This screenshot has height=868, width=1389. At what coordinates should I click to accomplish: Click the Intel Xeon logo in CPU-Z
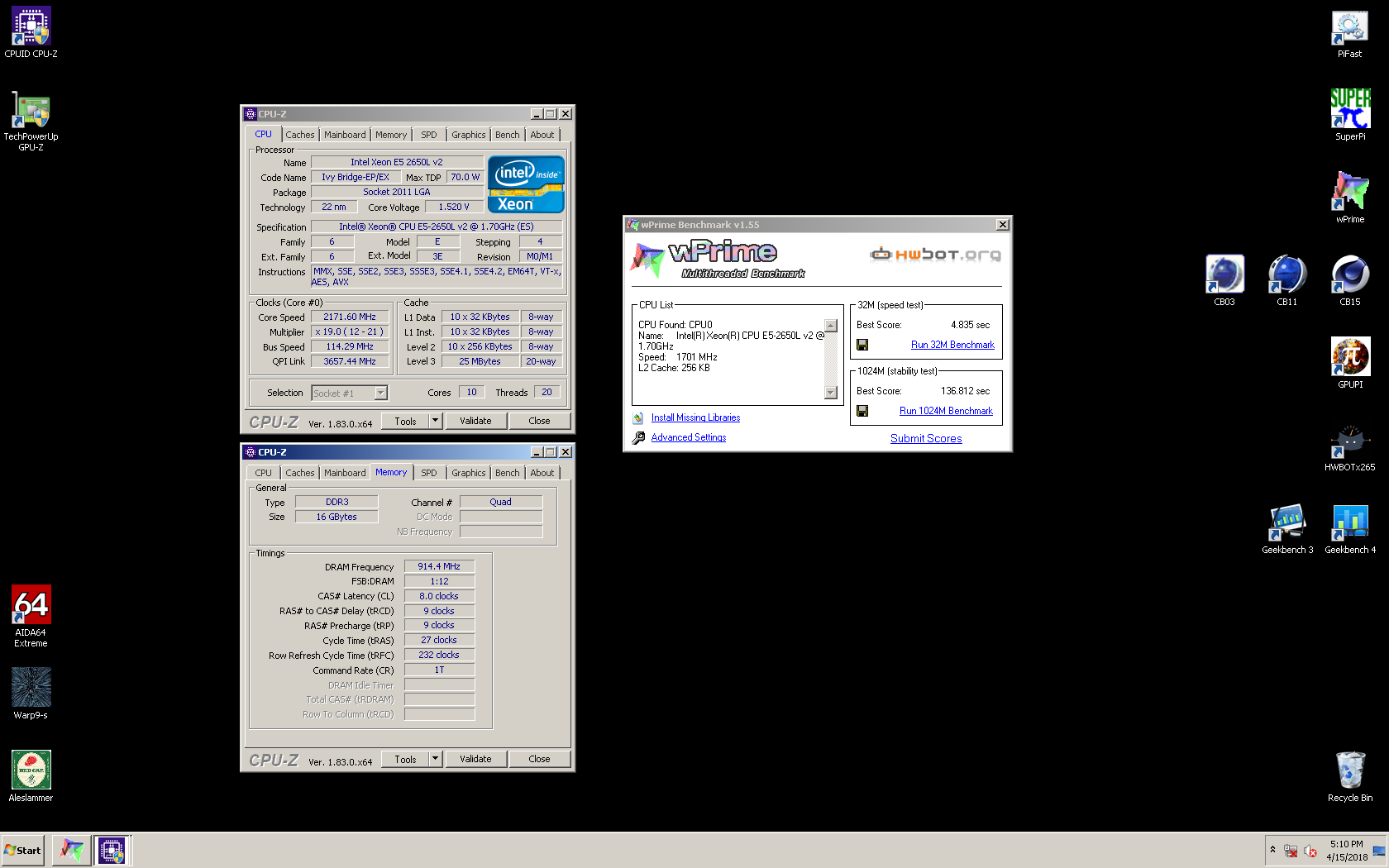point(526,184)
